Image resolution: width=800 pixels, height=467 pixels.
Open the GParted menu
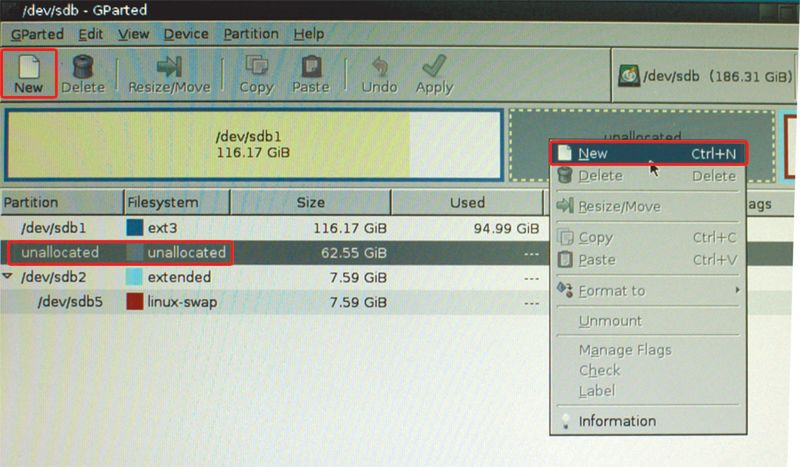37,34
